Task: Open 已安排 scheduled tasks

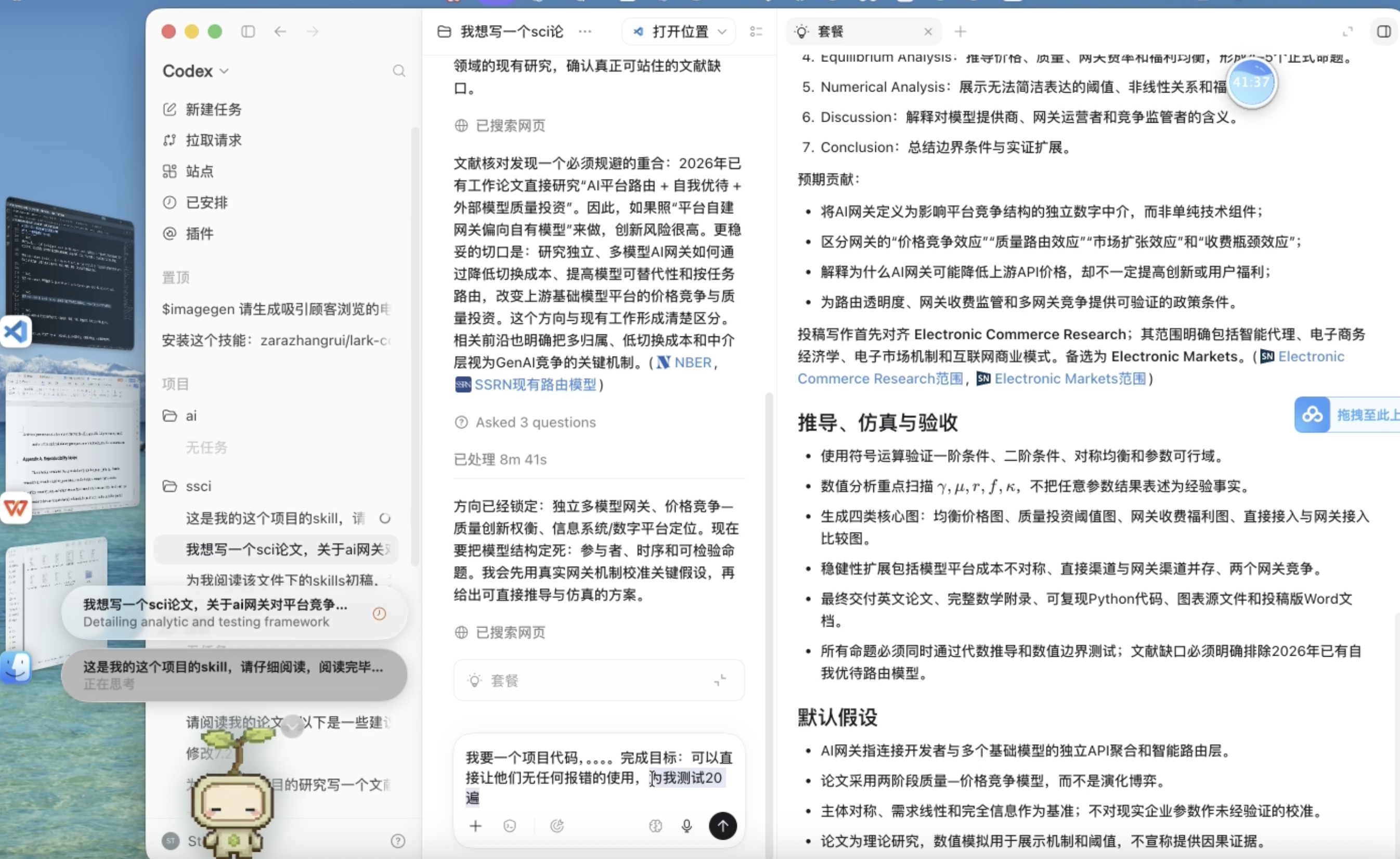Action: tap(196, 202)
